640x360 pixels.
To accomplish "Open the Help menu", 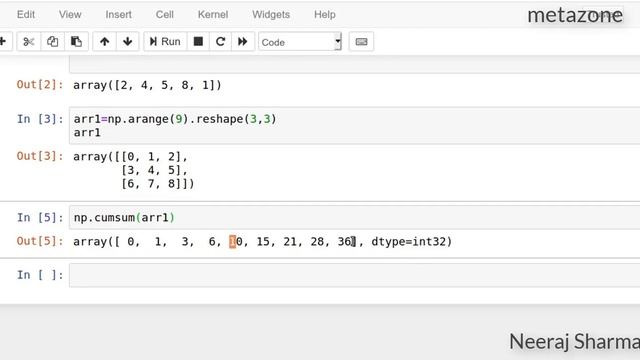I will click(x=325, y=15).
